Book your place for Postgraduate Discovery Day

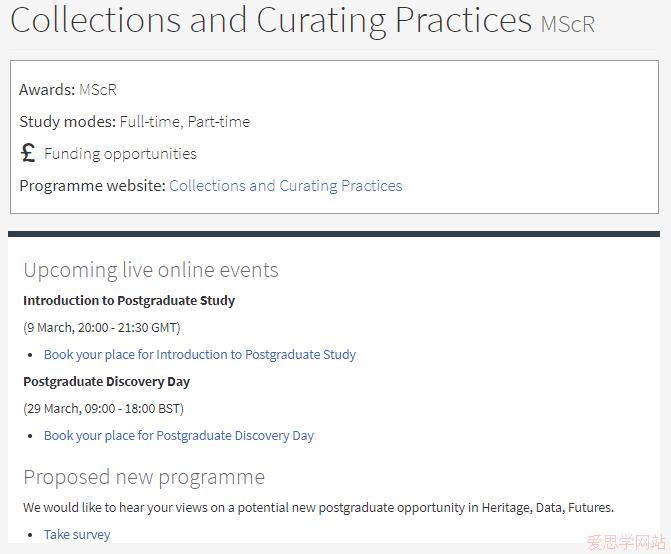[179, 435]
